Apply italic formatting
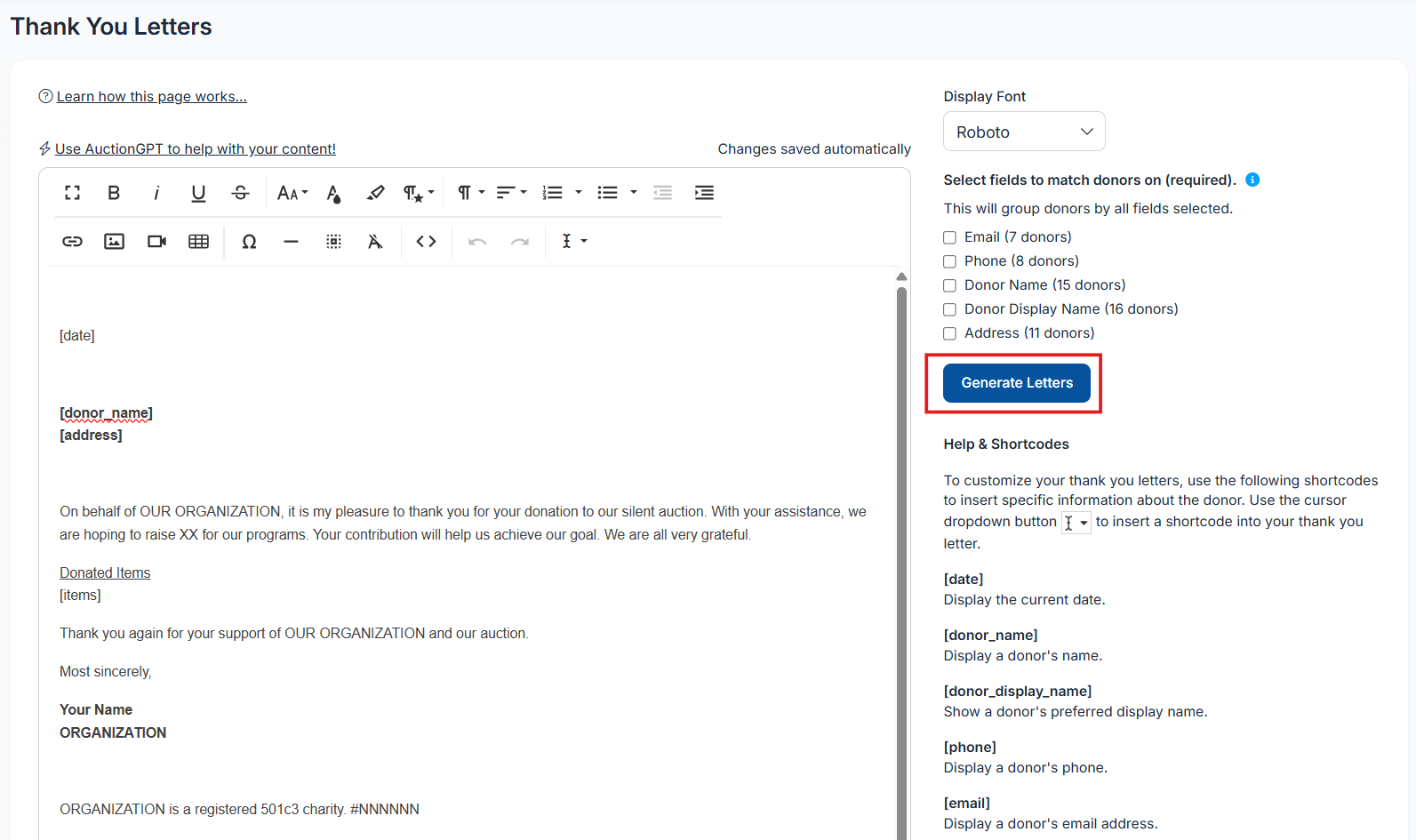Screen dimensions: 1416x840 click(156, 193)
